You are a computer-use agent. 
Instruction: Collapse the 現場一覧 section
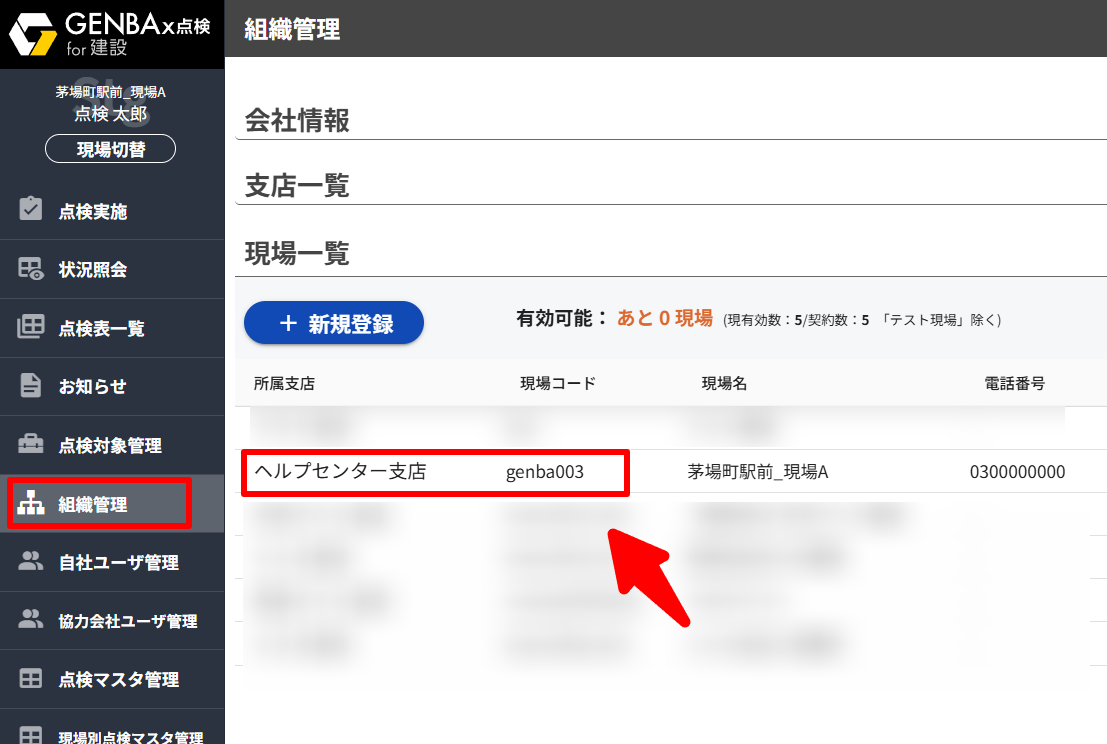pyautogui.click(x=297, y=254)
